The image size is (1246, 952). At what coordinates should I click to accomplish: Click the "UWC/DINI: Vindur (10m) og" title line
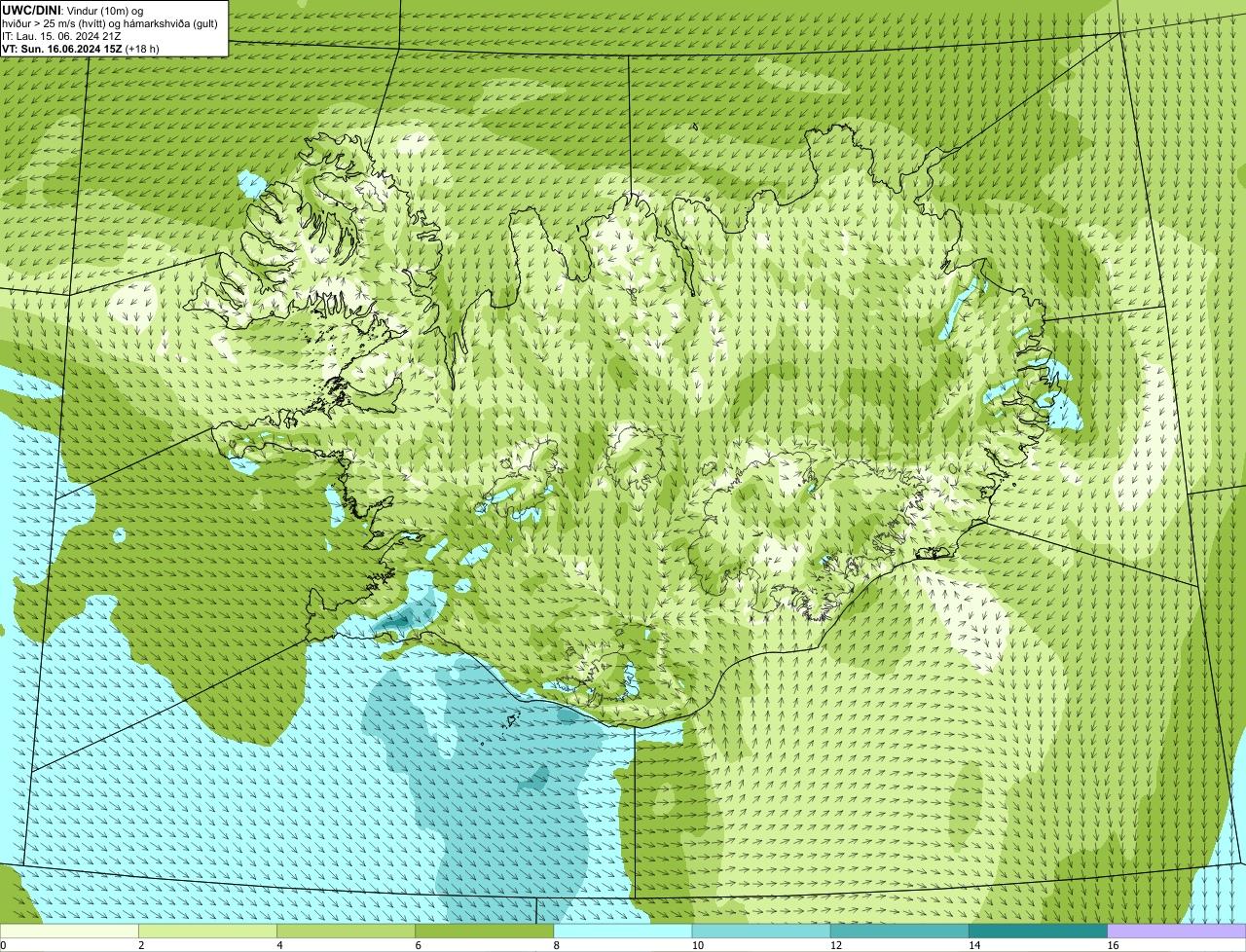(73, 10)
